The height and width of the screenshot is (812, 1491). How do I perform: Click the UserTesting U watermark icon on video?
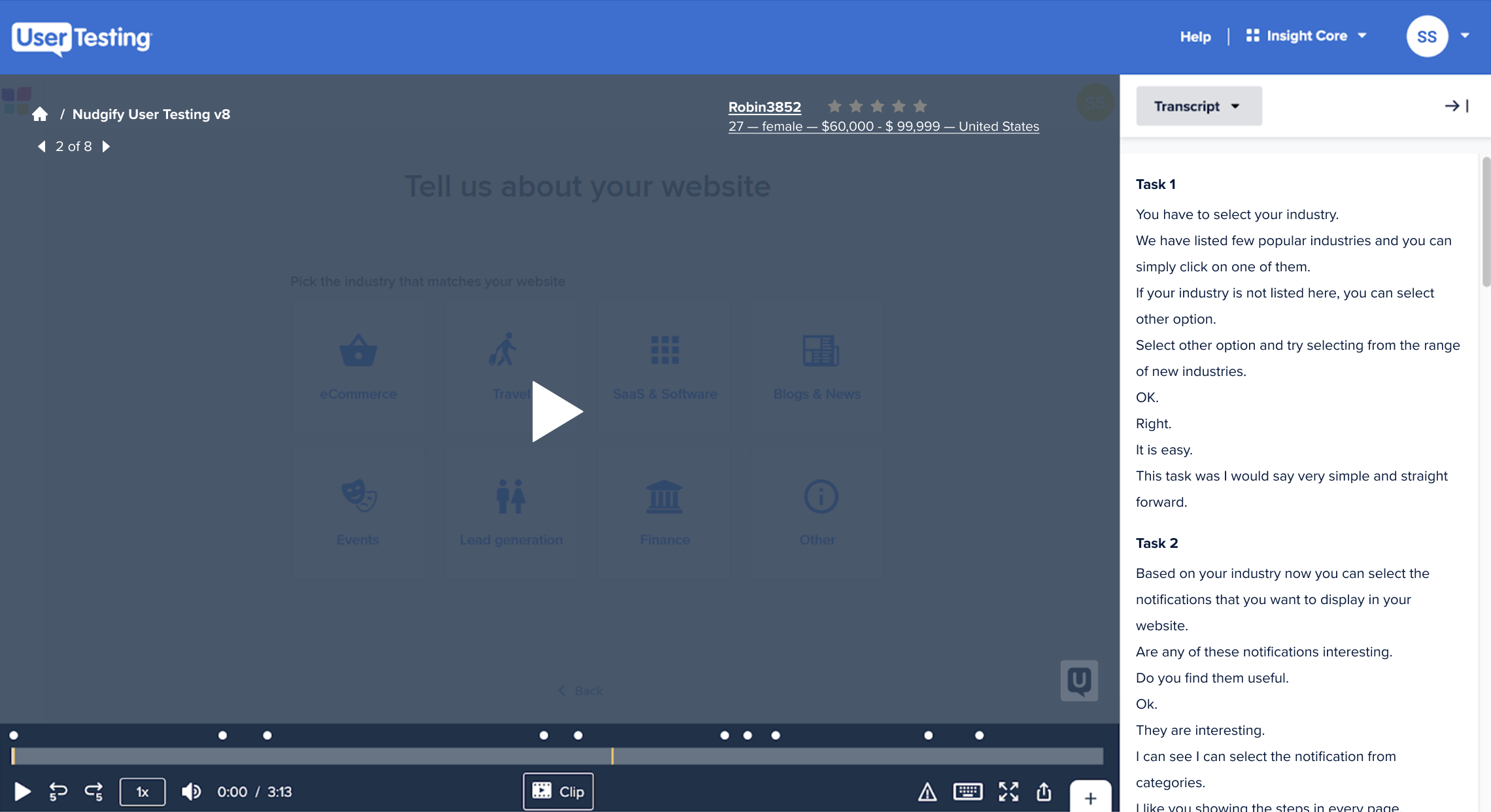coord(1079,681)
